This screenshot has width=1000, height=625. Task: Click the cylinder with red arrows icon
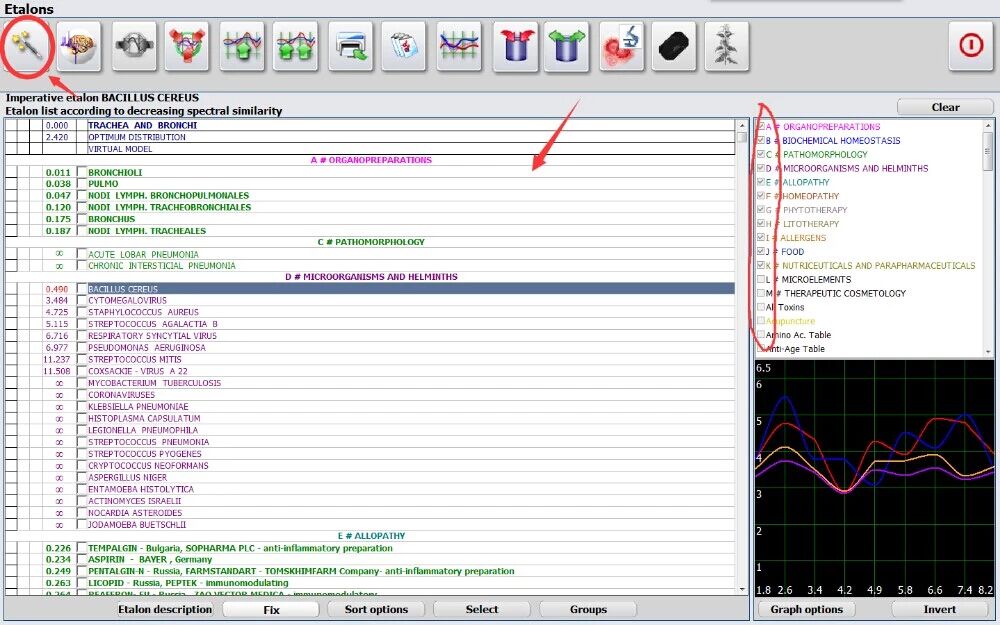[514, 47]
